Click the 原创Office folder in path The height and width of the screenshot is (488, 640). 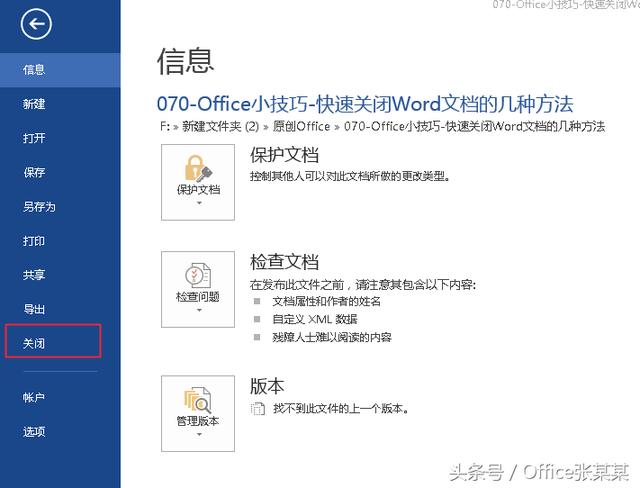click(x=301, y=126)
